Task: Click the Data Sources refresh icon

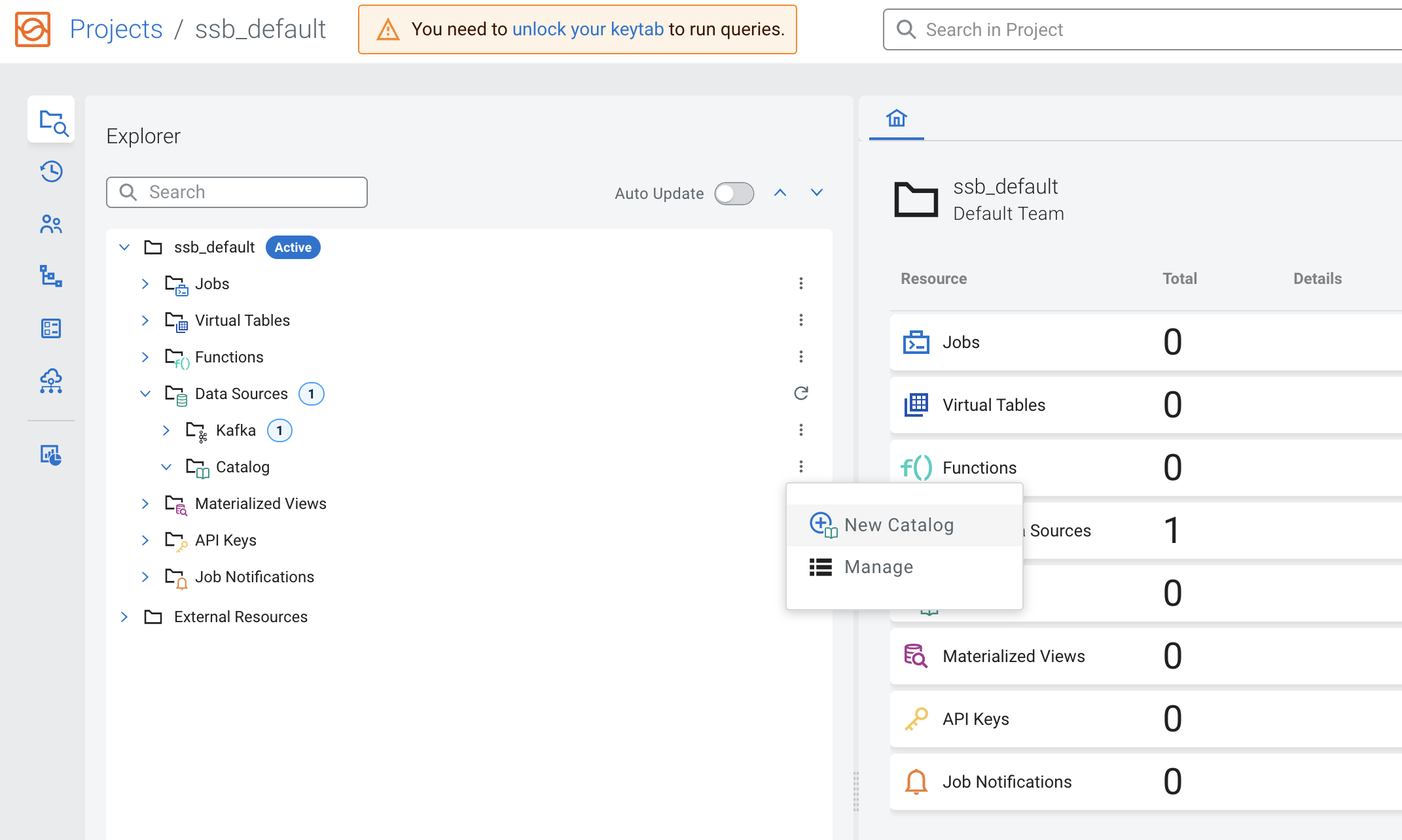Action: [x=800, y=393]
